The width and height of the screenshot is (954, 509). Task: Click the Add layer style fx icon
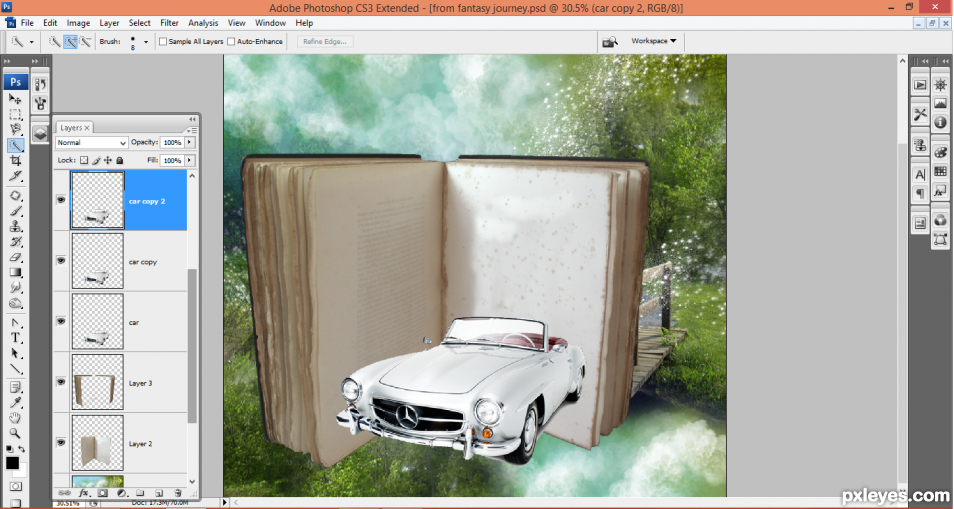[84, 493]
